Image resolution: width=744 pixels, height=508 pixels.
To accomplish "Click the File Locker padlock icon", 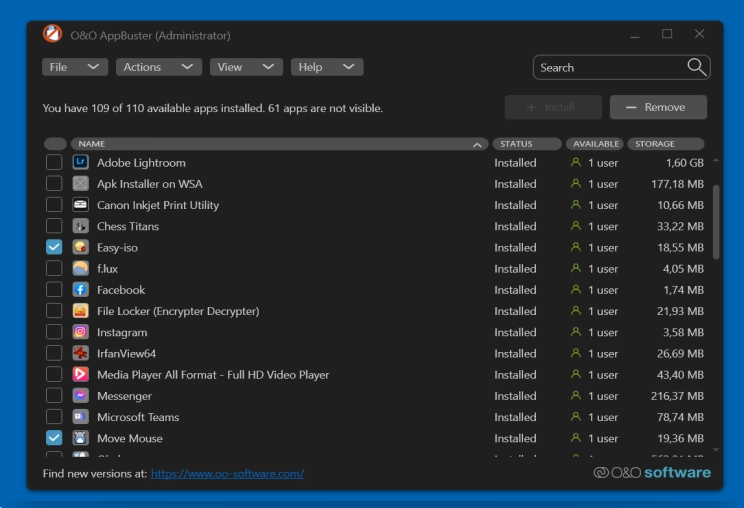I will 81,311.
